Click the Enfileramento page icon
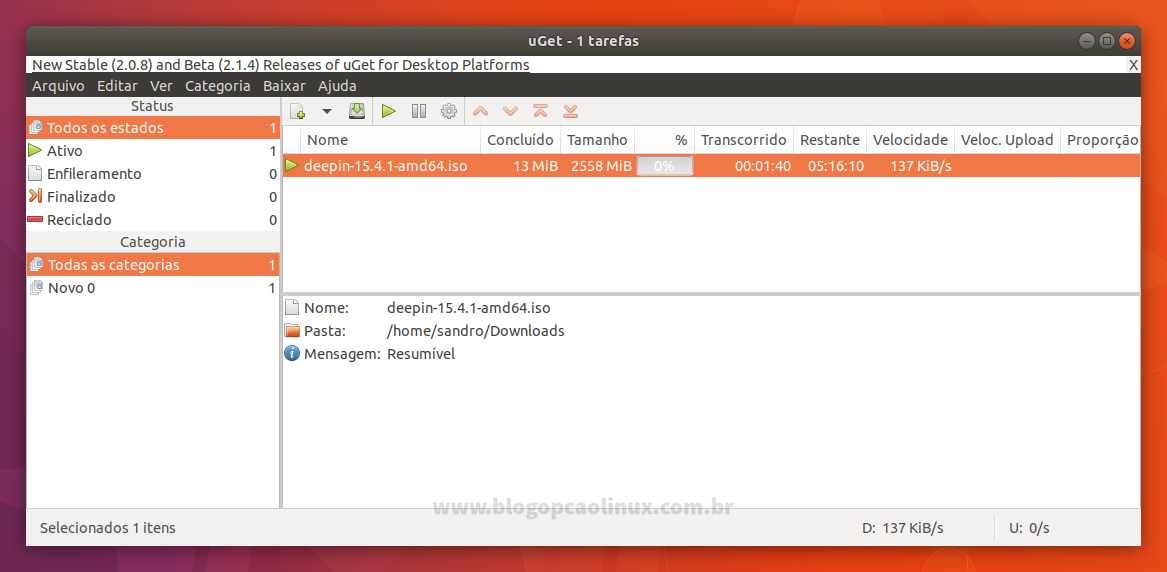1167x572 pixels. pos(35,173)
